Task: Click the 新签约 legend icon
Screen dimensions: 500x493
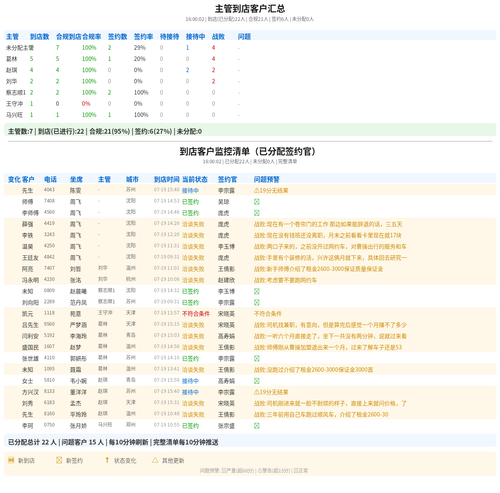Action: click(59, 460)
